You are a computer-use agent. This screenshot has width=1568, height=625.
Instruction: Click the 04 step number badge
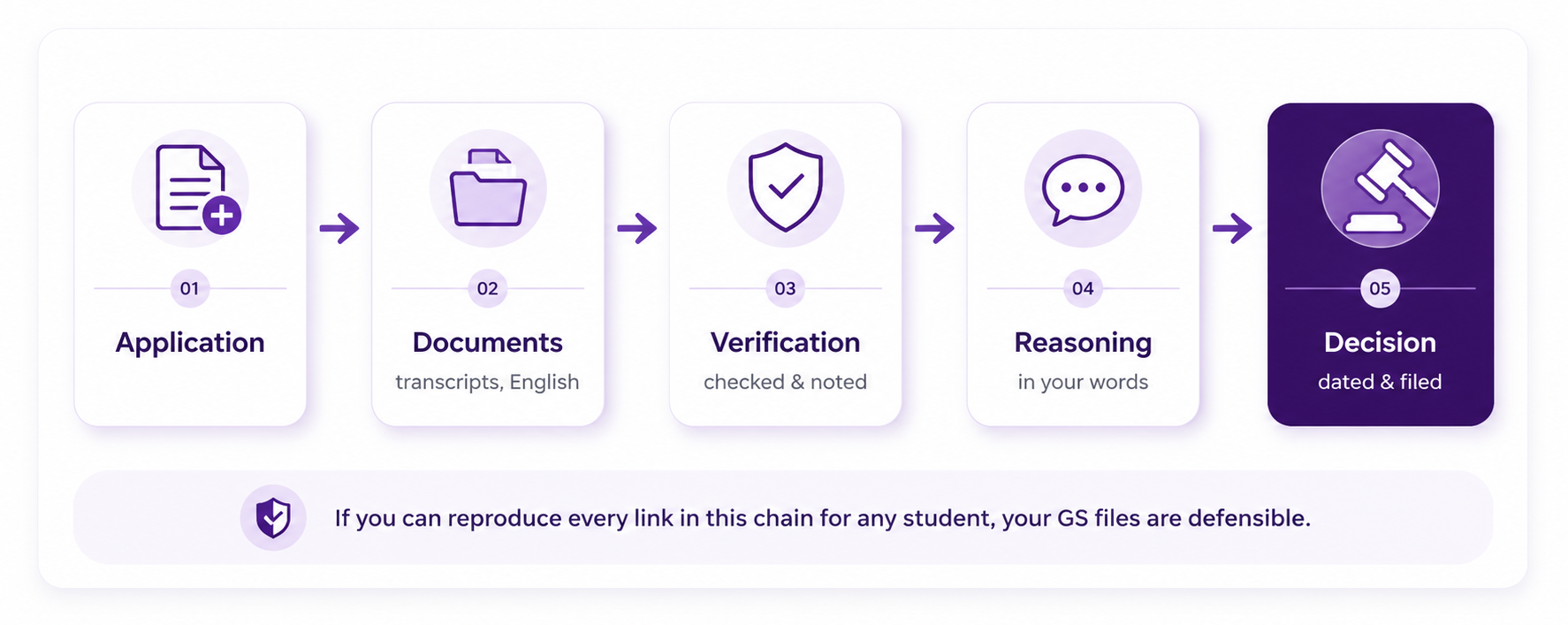tap(1083, 288)
